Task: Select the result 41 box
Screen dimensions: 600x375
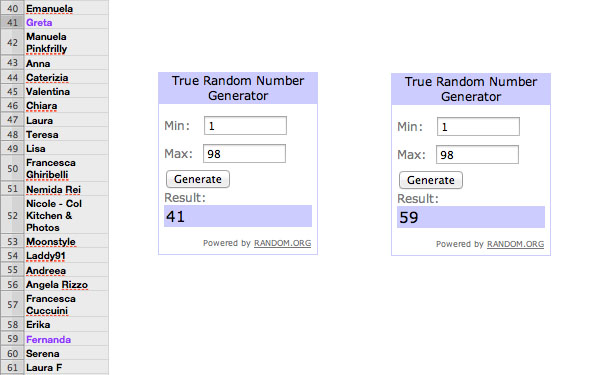Action: pyautogui.click(x=238, y=216)
